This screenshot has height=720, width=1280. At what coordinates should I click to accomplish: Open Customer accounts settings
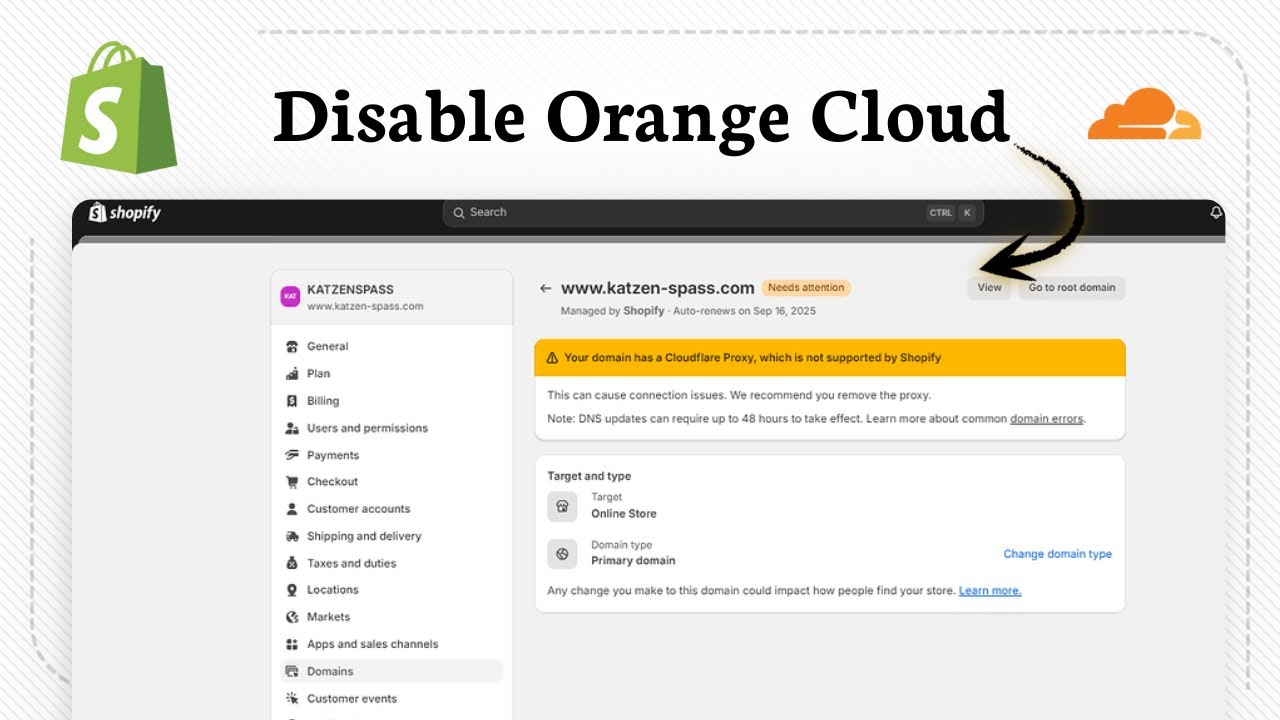(392, 509)
